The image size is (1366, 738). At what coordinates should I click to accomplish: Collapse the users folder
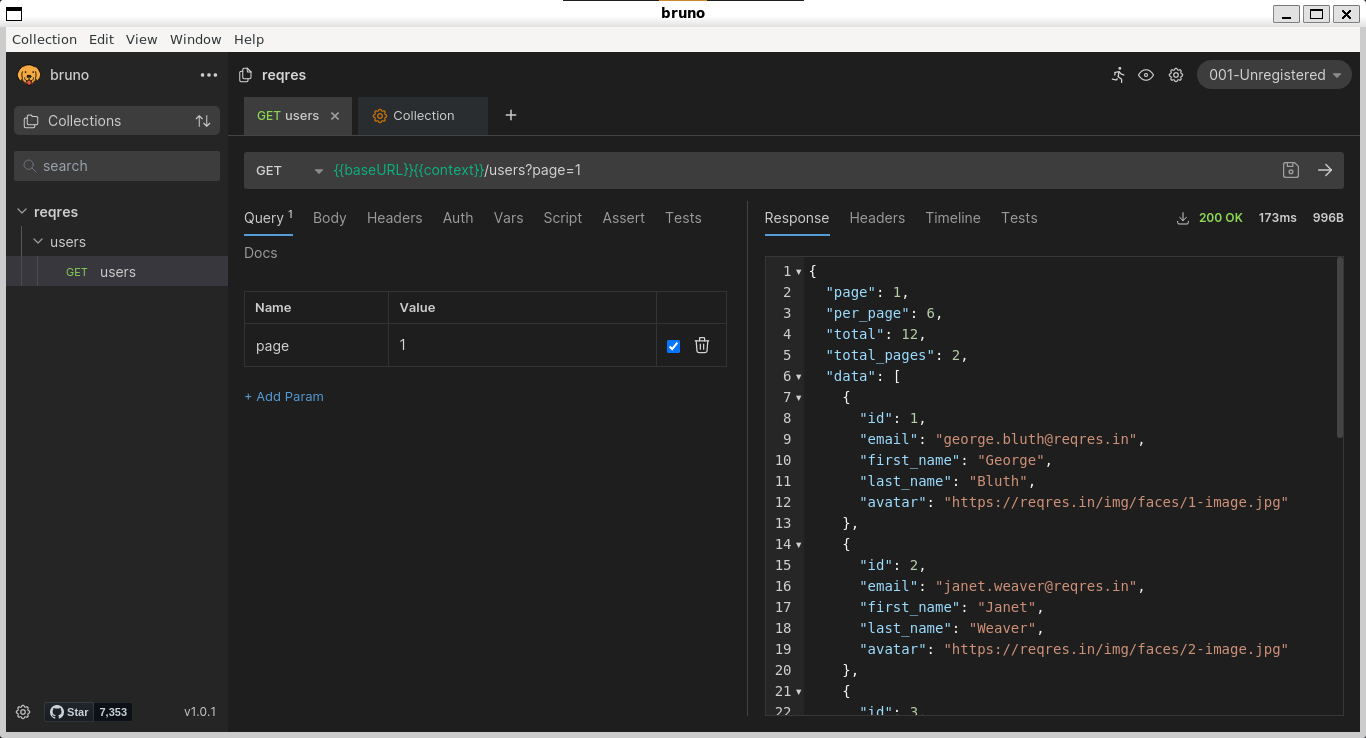pos(37,241)
